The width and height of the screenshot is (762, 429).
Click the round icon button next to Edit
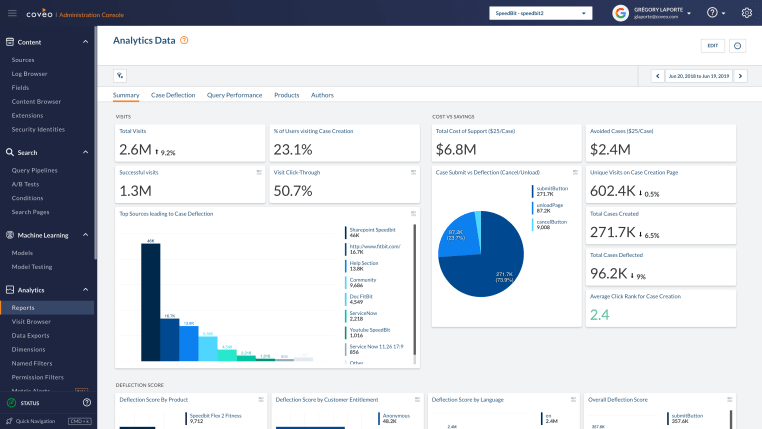click(x=738, y=45)
